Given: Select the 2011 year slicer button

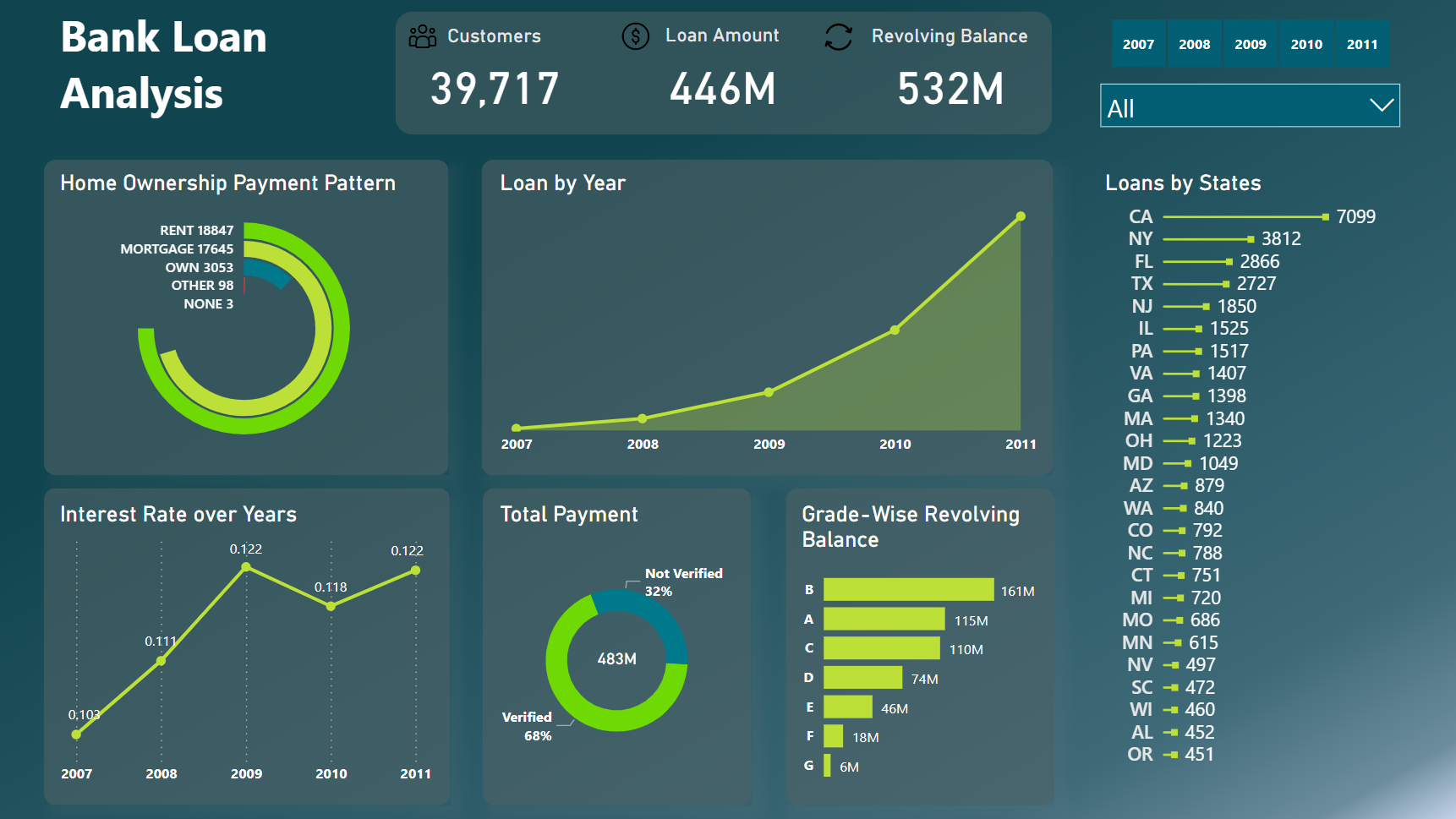Looking at the screenshot, I should pos(1362,43).
